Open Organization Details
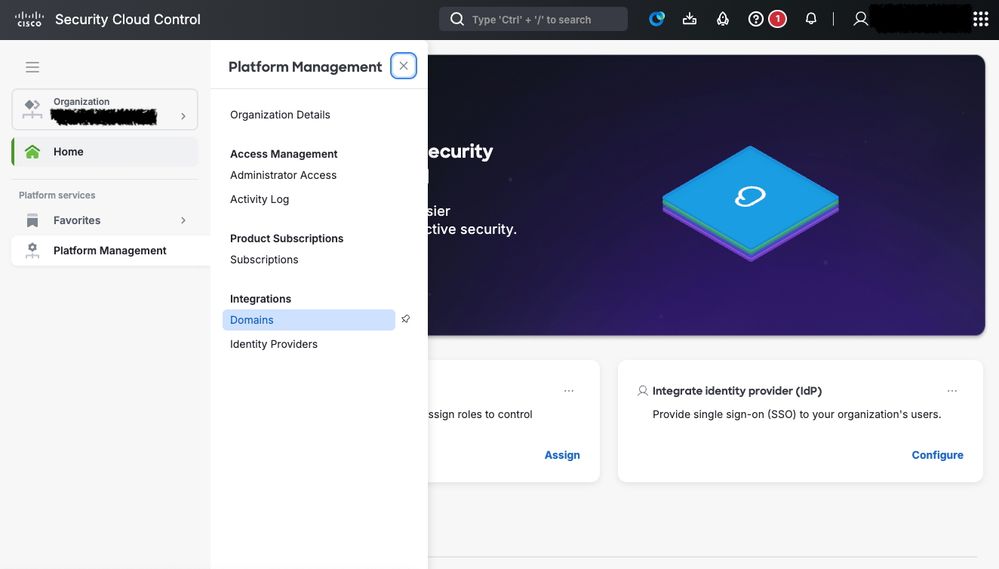 click(280, 115)
